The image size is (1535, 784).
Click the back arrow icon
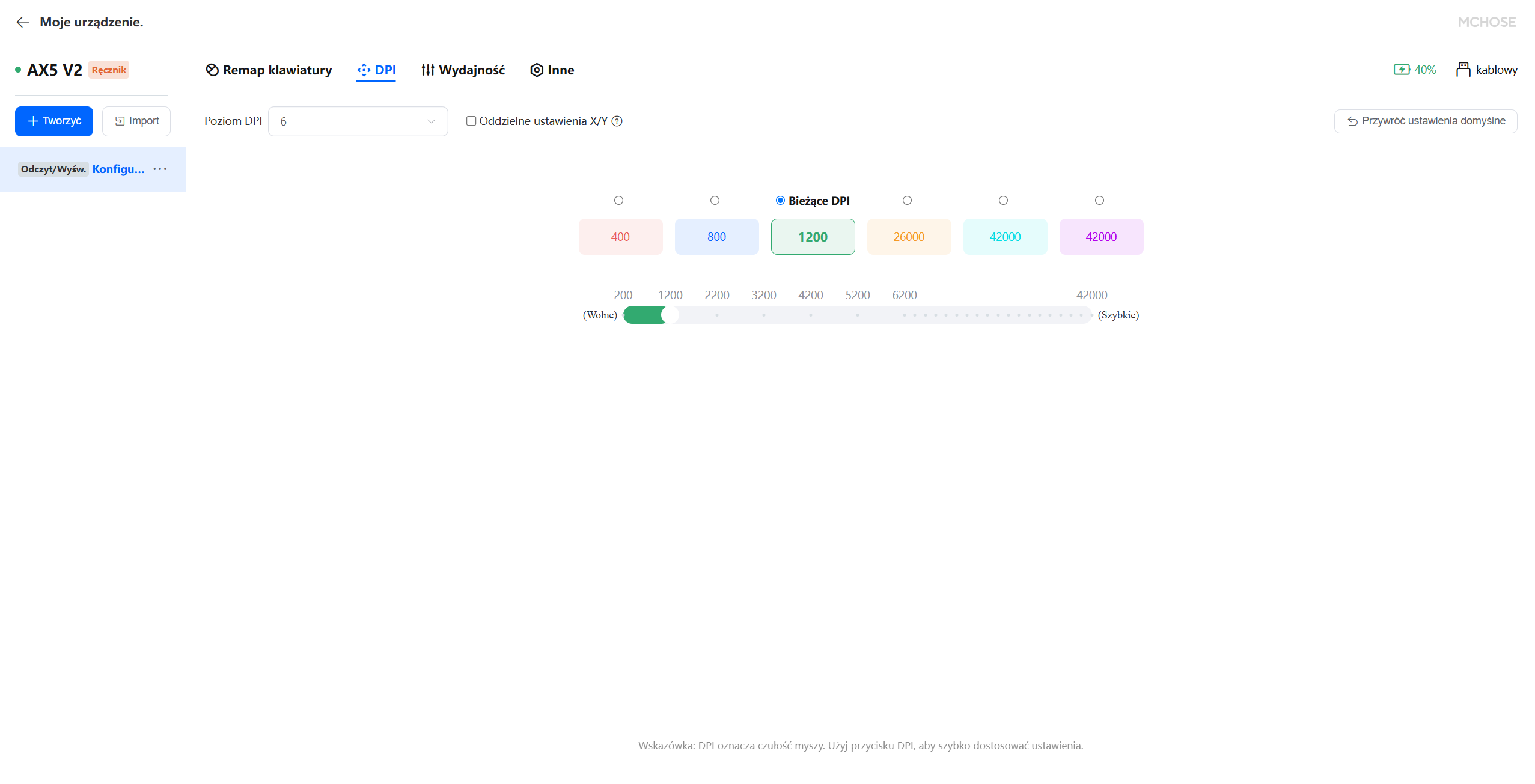[x=23, y=22]
